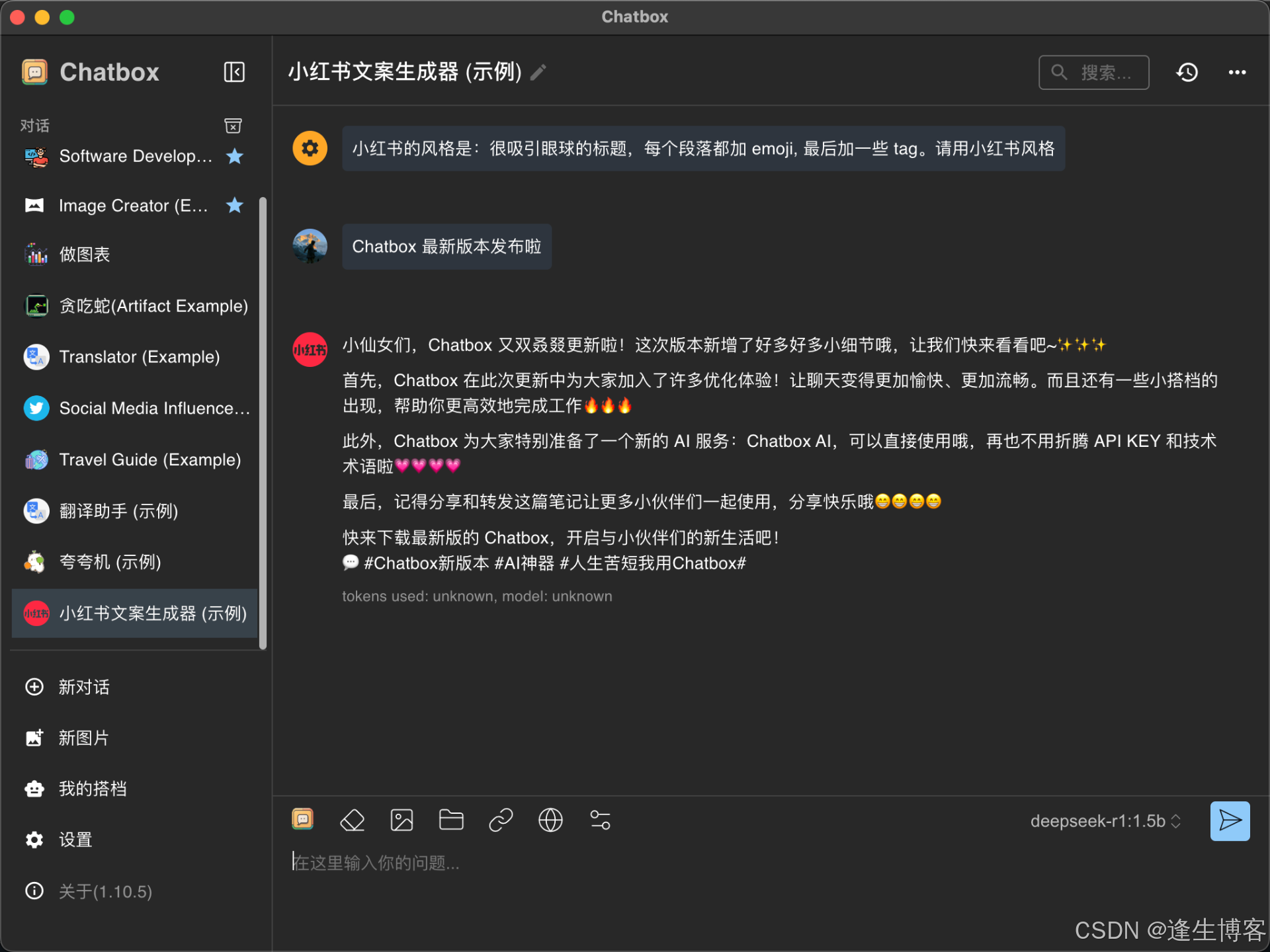Toggle web browsing globe icon
The height and width of the screenshot is (952, 1270).
550,820
